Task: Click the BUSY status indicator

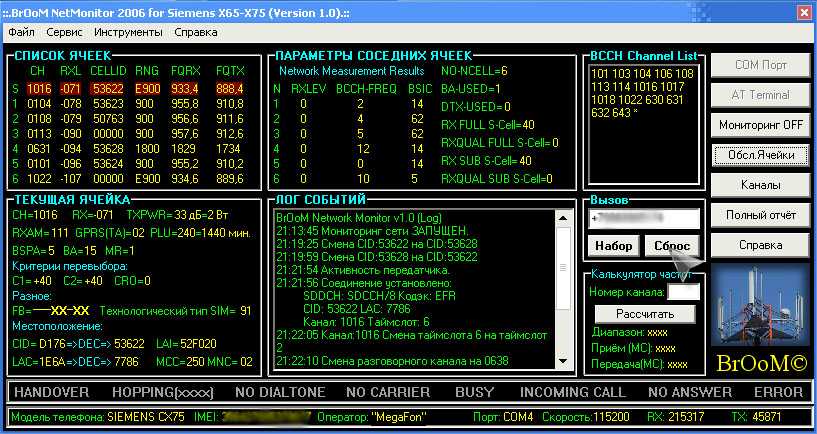Action: coord(475,392)
